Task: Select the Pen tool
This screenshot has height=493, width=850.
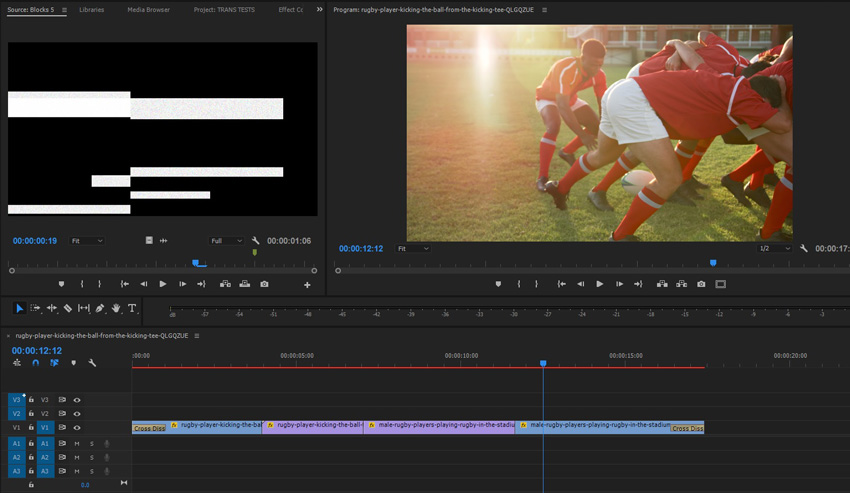Action: point(100,308)
